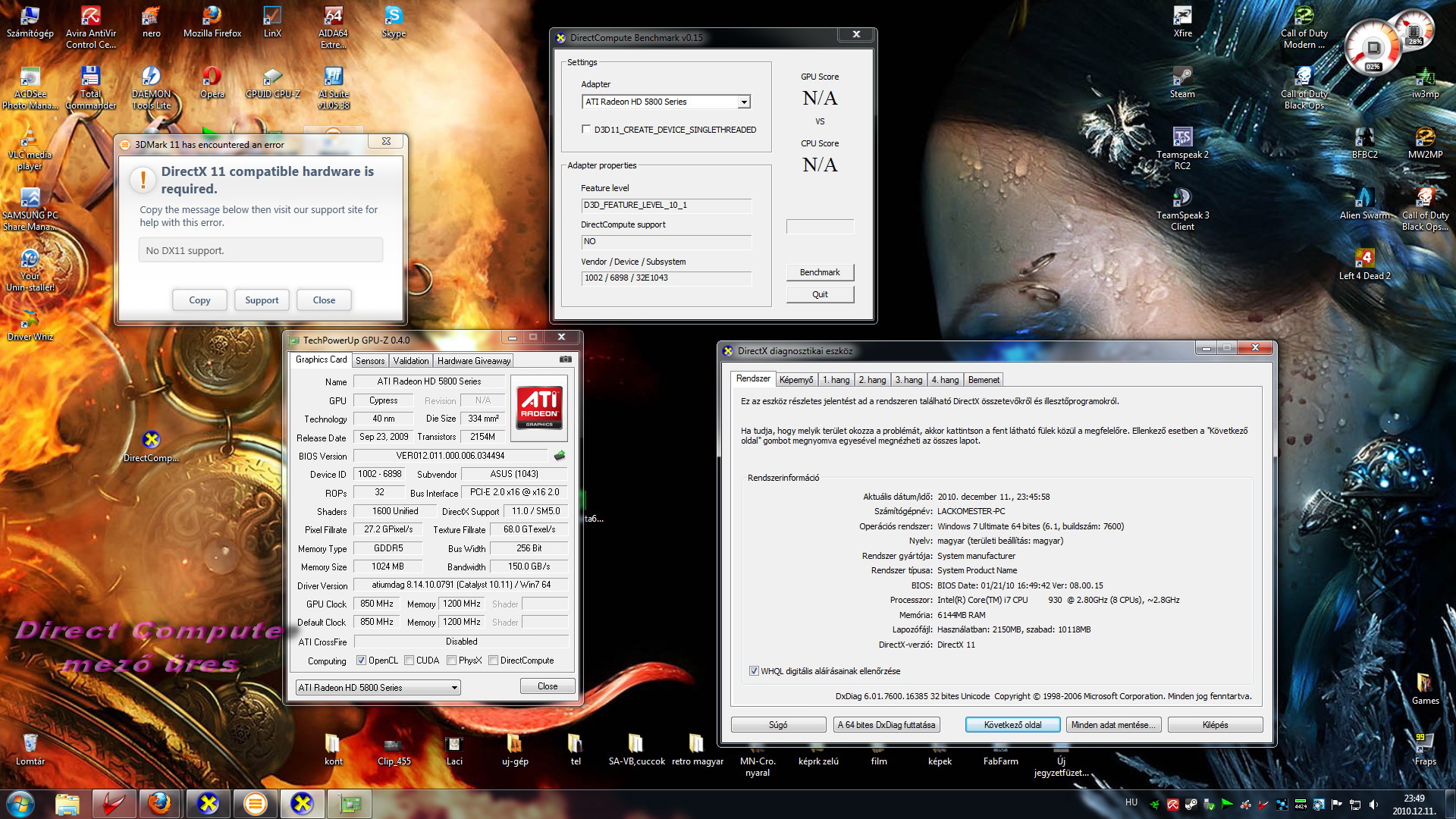Open CPUID CPU-Z desktop shortcut
This screenshot has width=1456, height=819.
(273, 82)
